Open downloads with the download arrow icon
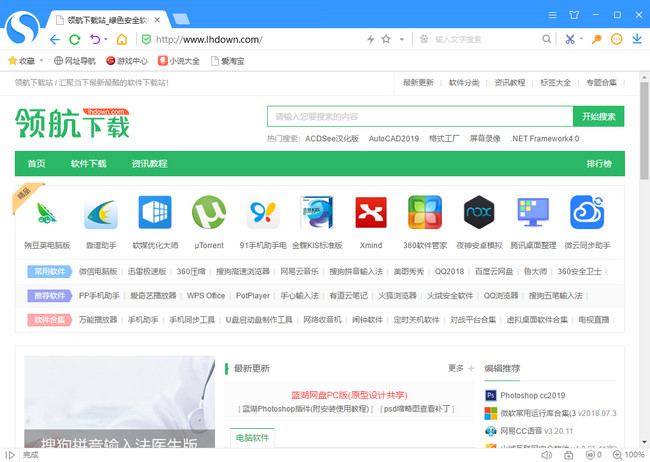This screenshot has width=650, height=462. 637,39
